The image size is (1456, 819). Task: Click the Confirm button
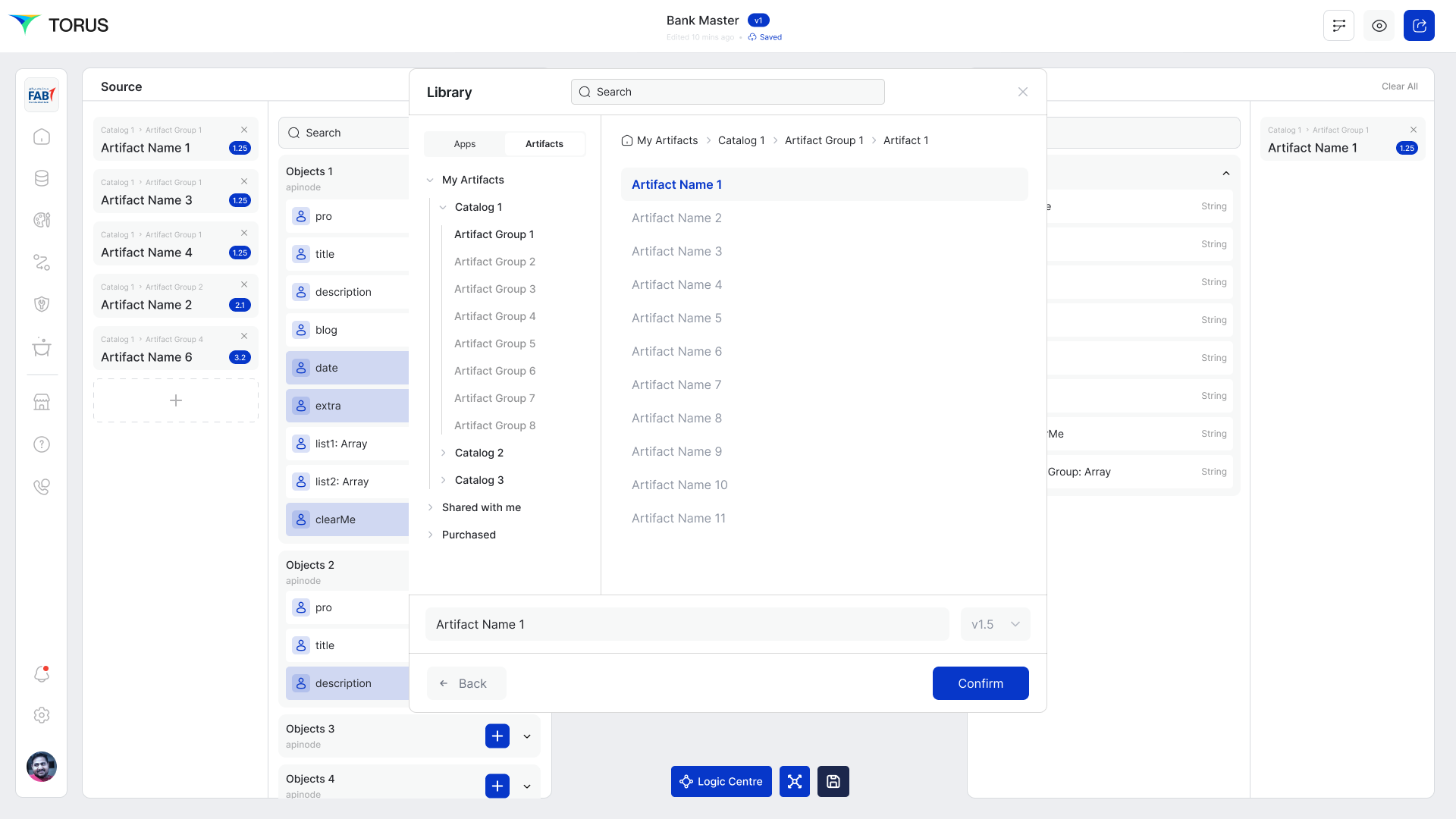tap(980, 683)
